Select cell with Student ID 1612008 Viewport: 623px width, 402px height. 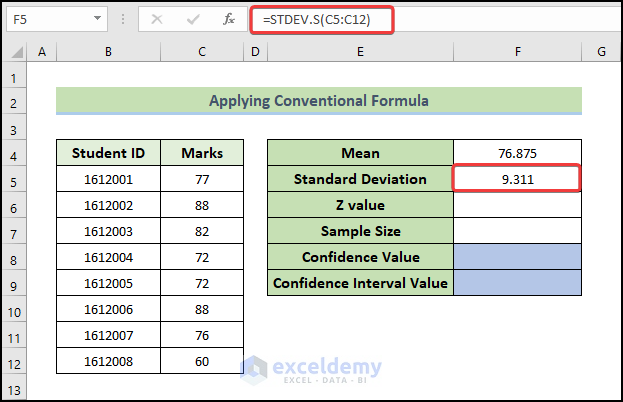click(108, 361)
